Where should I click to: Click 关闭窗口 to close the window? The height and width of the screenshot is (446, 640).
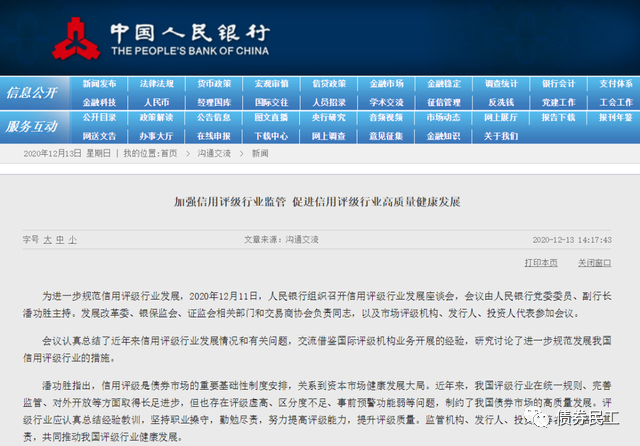(595, 263)
